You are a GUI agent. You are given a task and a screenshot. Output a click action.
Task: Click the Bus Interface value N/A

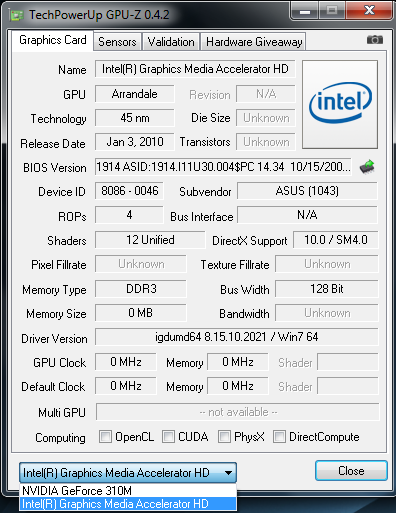tap(307, 215)
